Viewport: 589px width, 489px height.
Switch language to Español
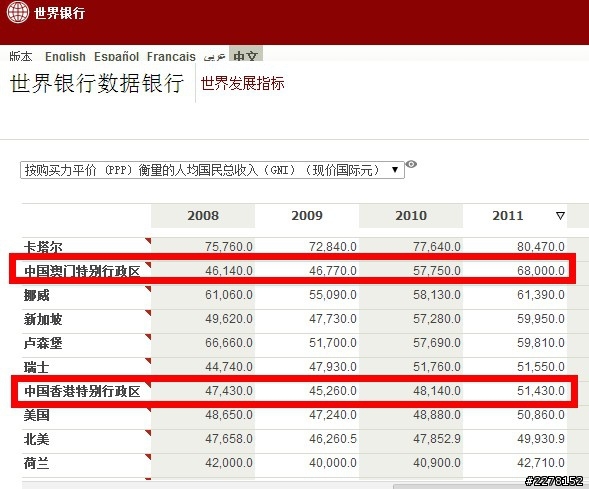coord(116,56)
